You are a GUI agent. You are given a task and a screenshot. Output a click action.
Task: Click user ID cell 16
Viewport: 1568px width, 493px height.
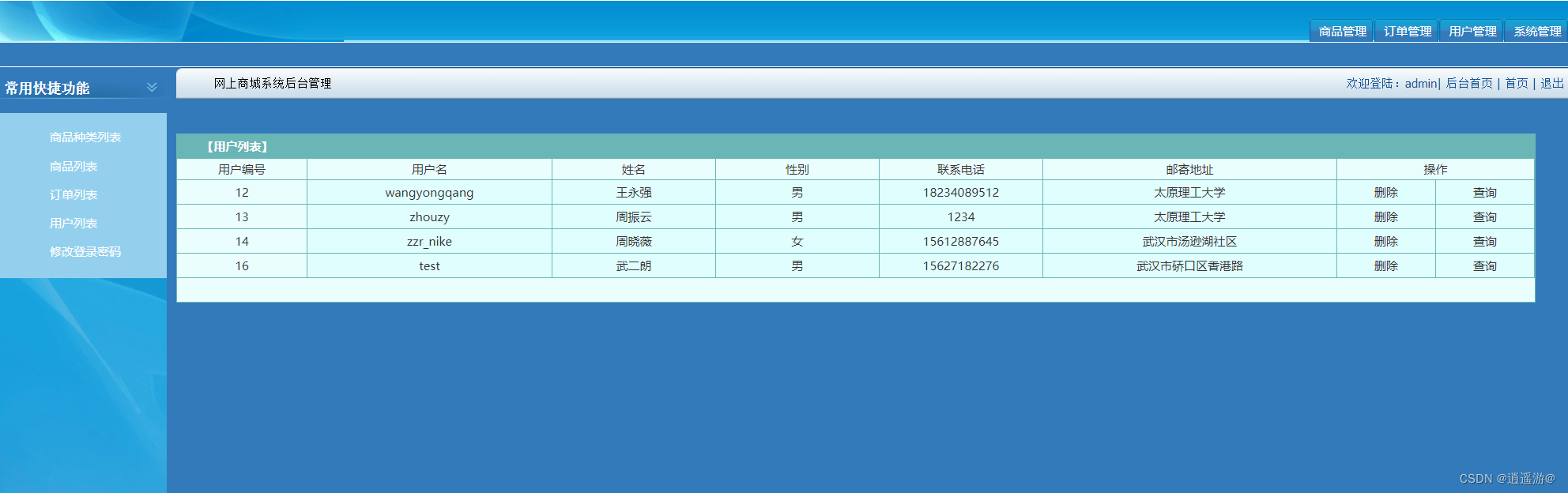click(x=242, y=266)
